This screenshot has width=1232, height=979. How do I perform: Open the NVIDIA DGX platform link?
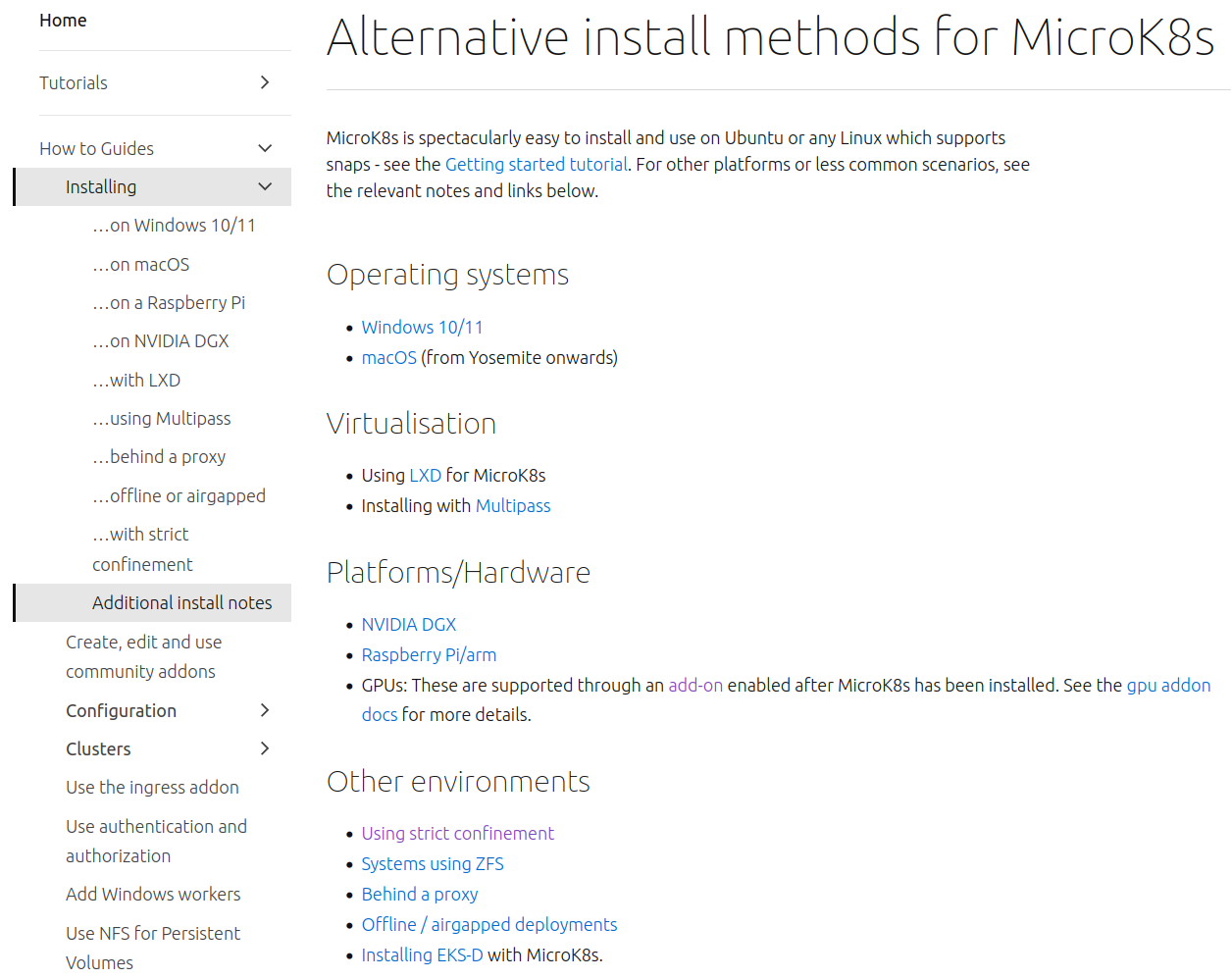click(x=409, y=624)
